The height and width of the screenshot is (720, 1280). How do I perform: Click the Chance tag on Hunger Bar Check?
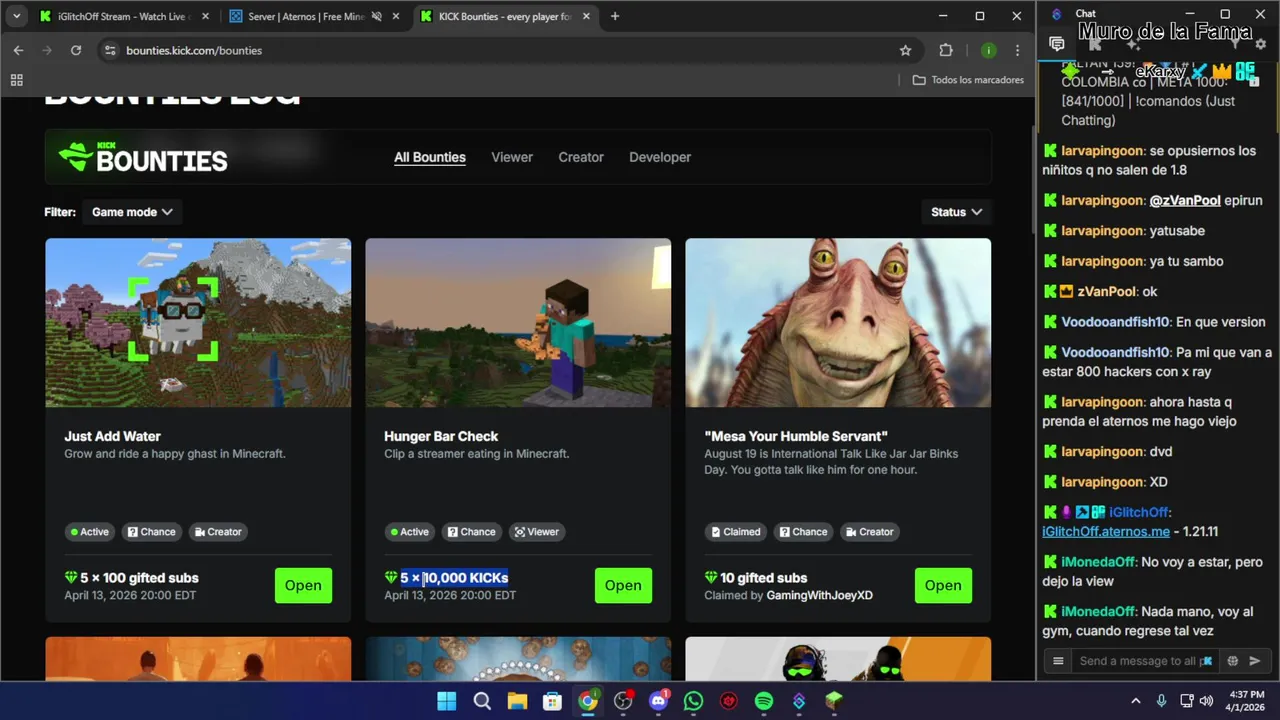[x=471, y=532]
